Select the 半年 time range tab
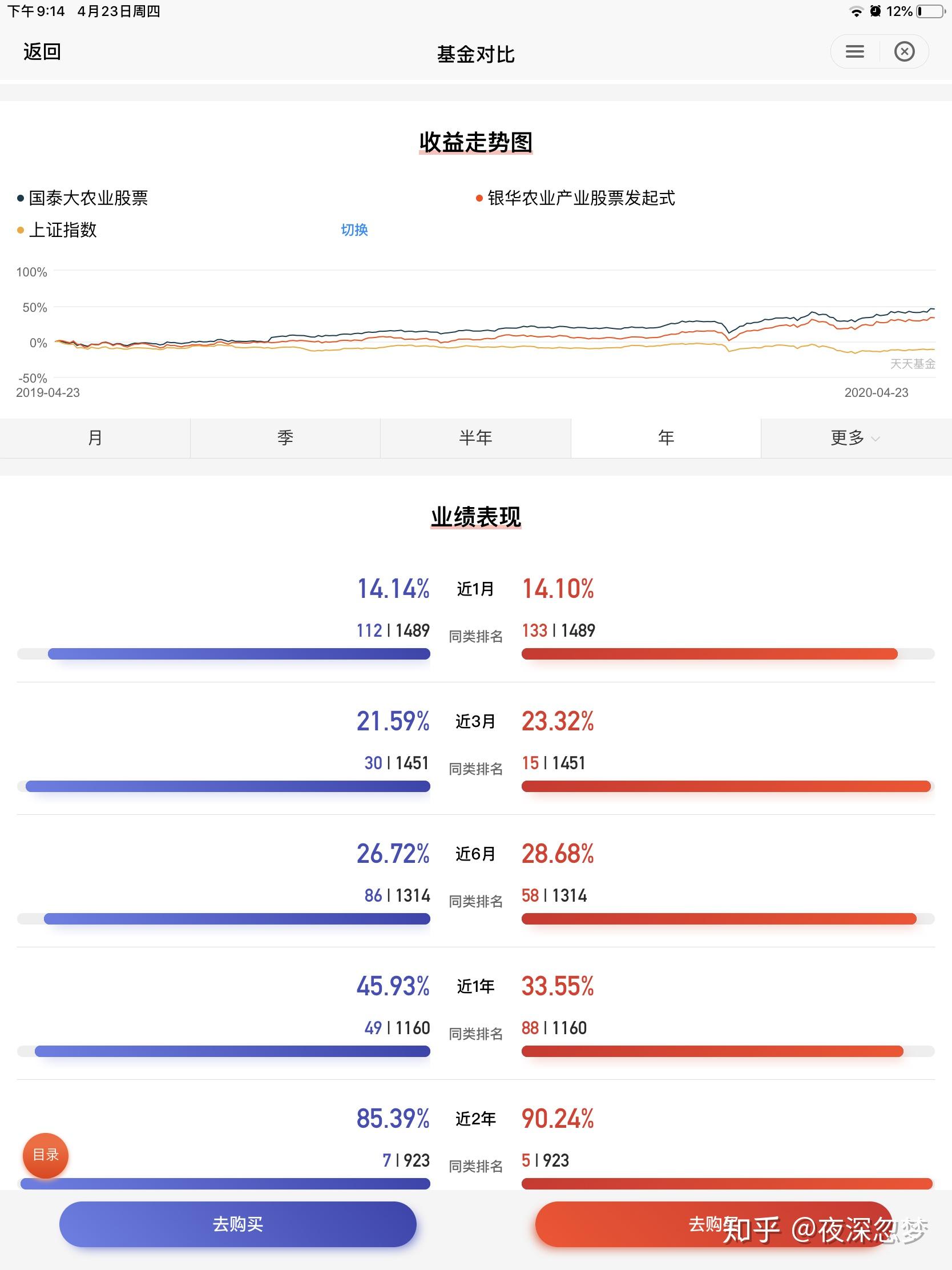Screen dimensions: 952x1270 click(475, 438)
